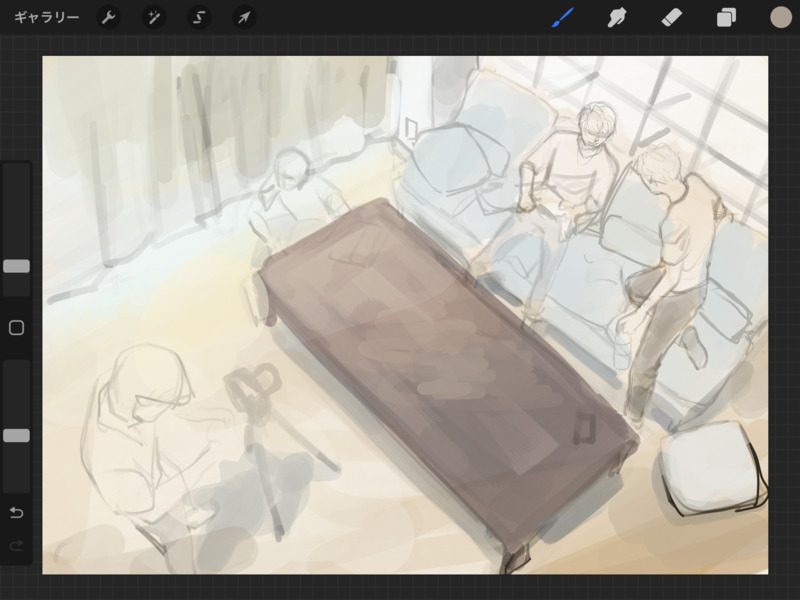Activate the Transform arrow tool
The width and height of the screenshot is (800, 600).
pos(244,17)
